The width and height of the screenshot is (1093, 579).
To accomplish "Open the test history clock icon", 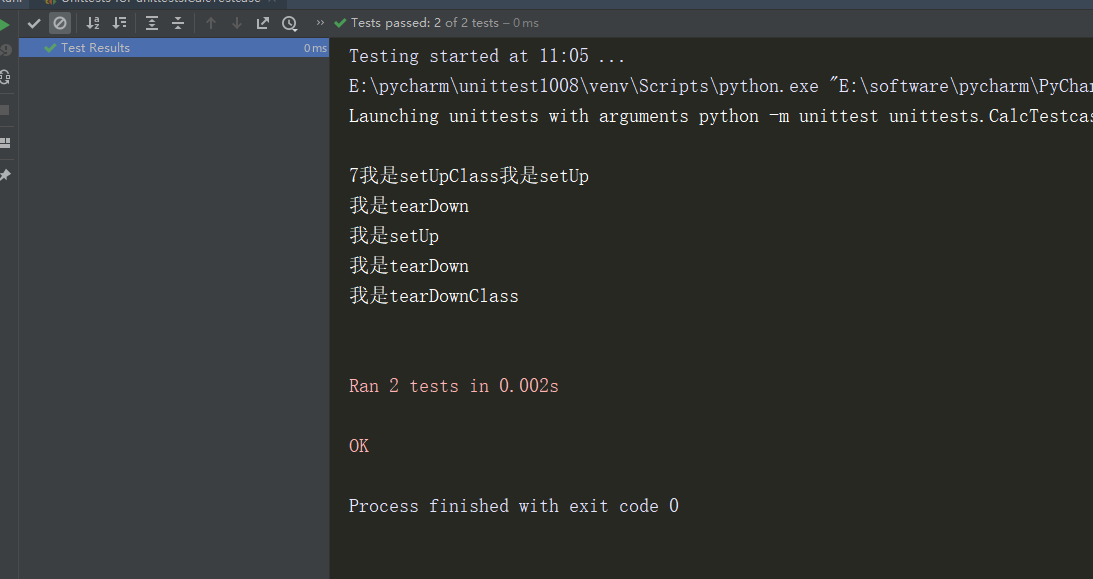I will pos(289,22).
